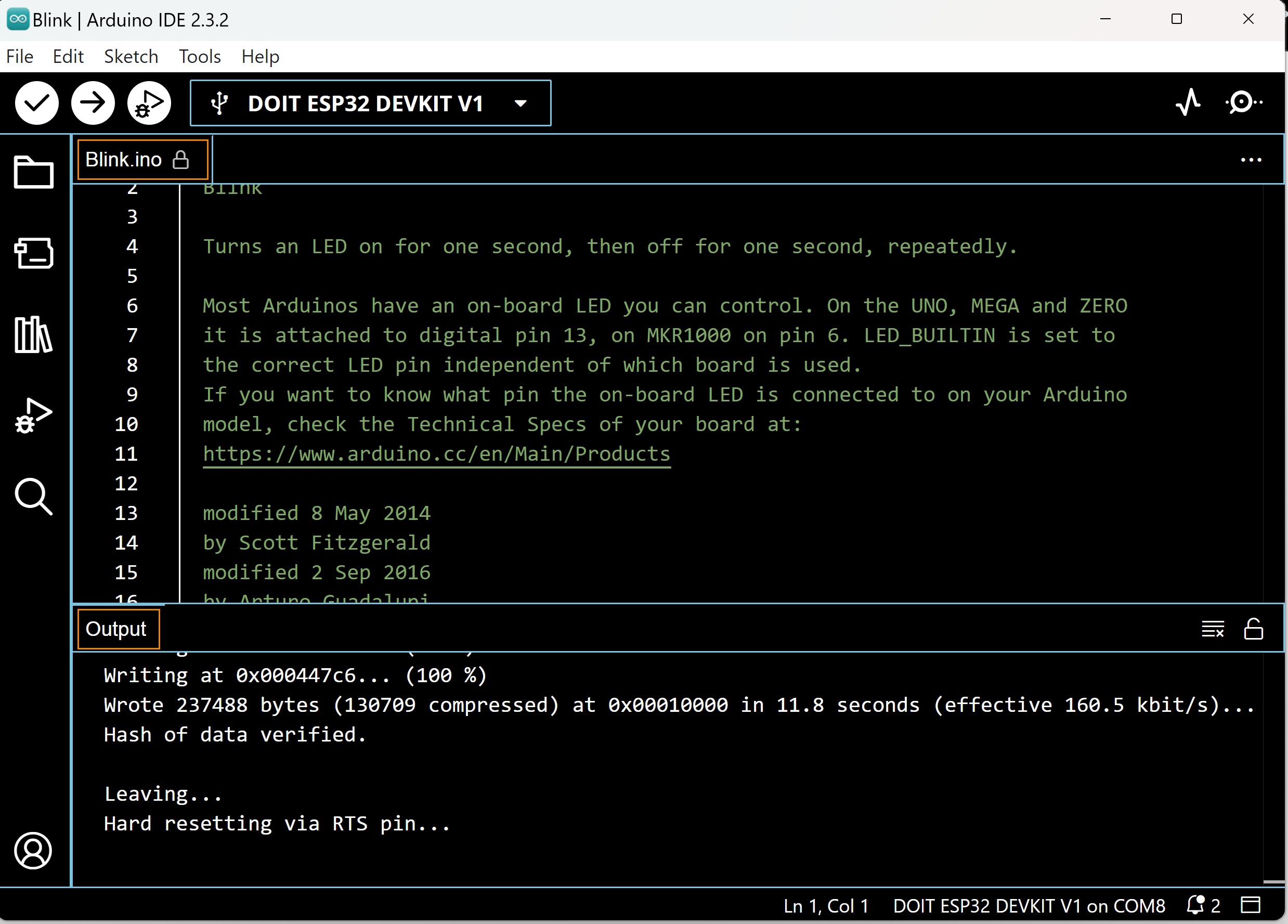Open the Sketch menu
1288x924 pixels.
131,56
